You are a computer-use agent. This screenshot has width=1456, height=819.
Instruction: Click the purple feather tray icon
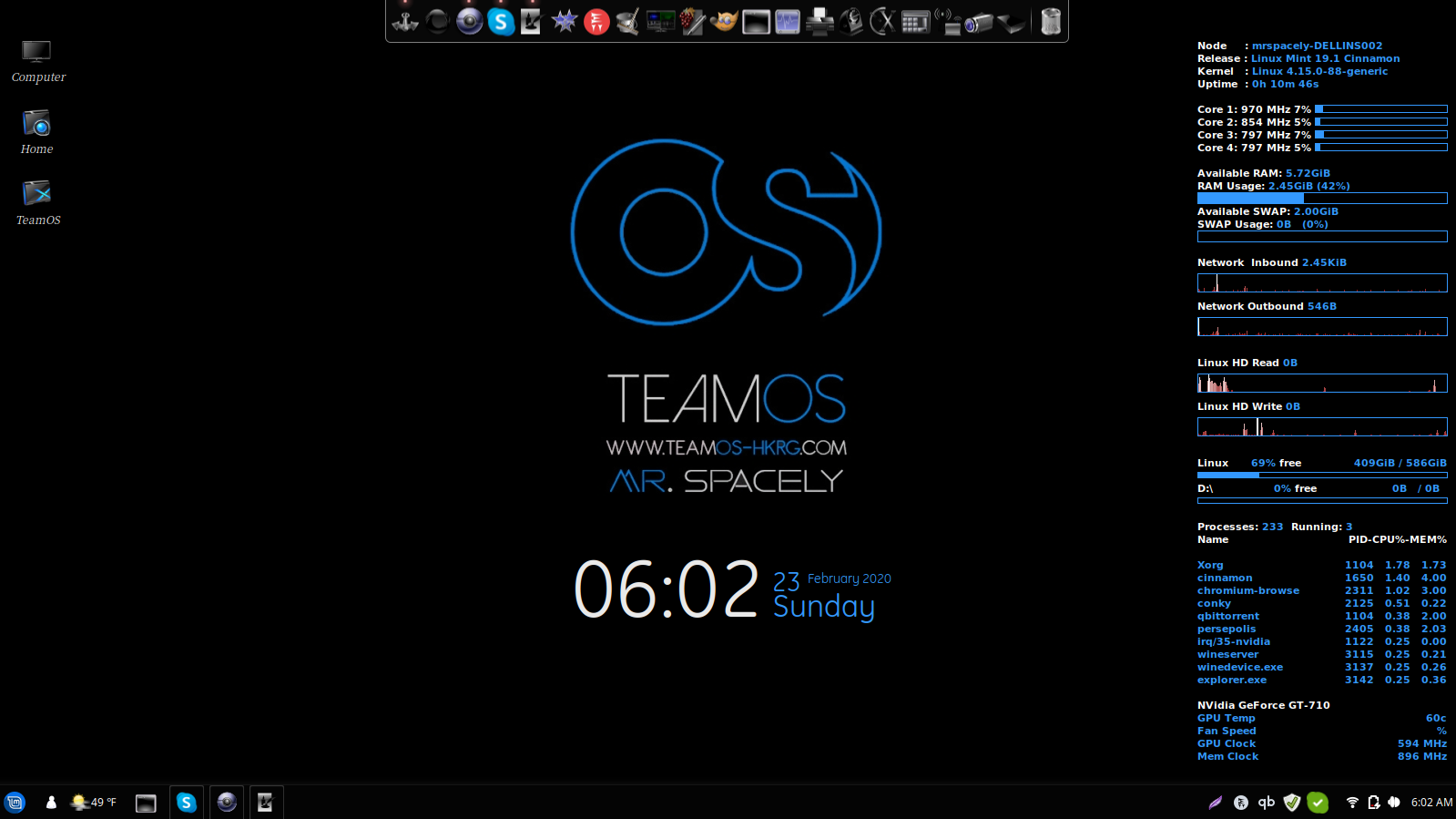[x=1216, y=803]
